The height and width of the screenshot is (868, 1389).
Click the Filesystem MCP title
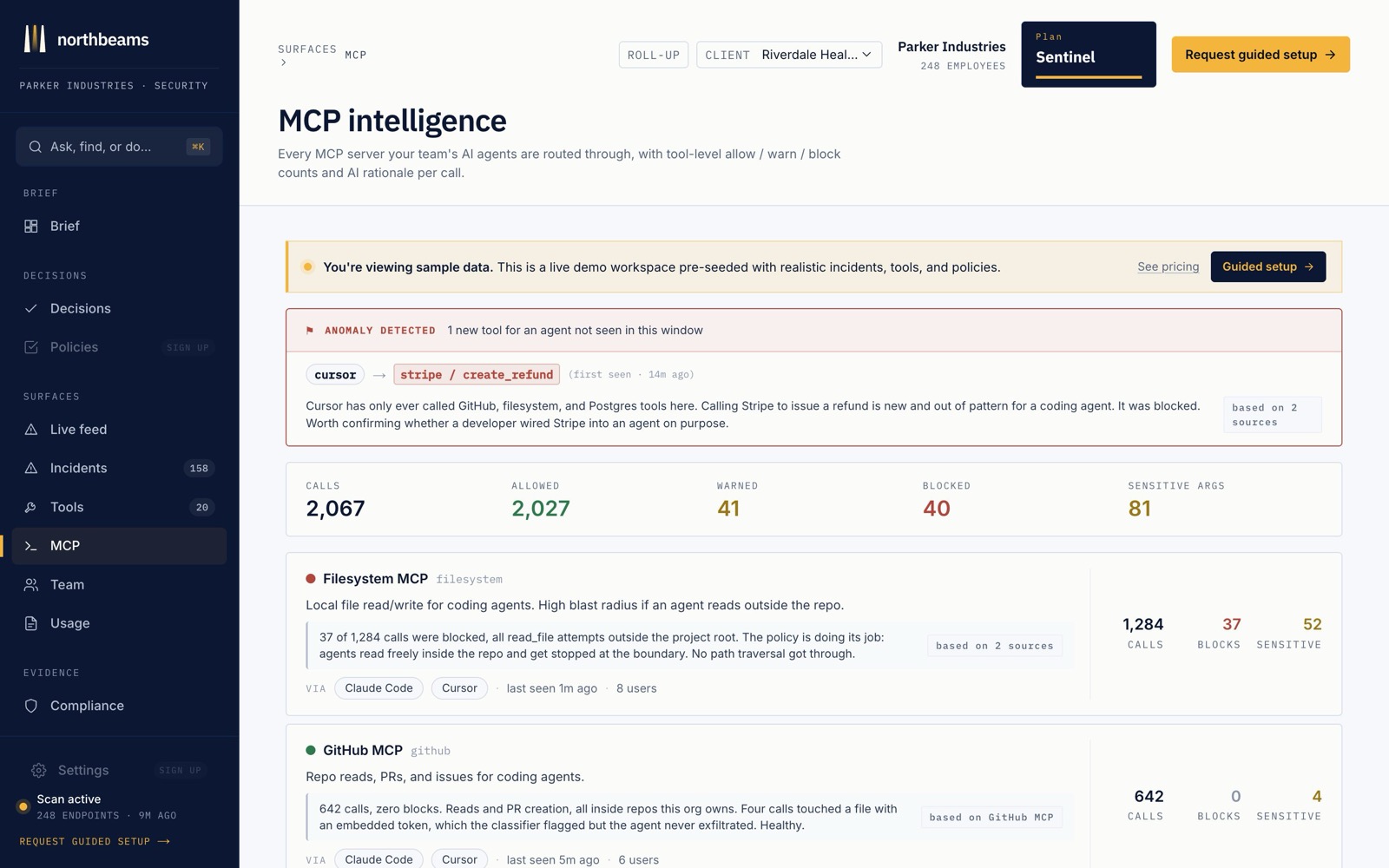[375, 579]
